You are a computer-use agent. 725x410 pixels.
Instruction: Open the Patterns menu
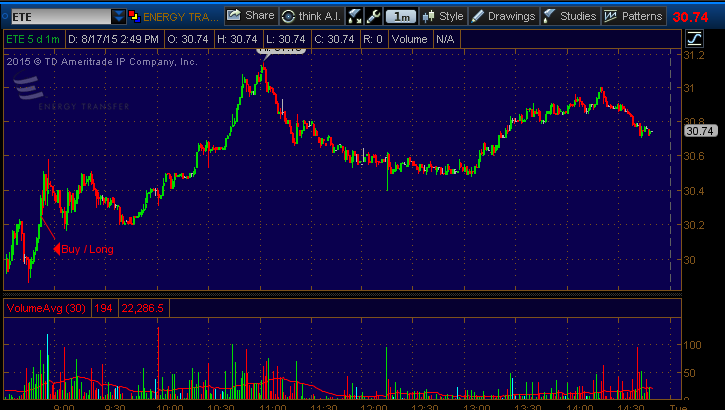point(634,16)
